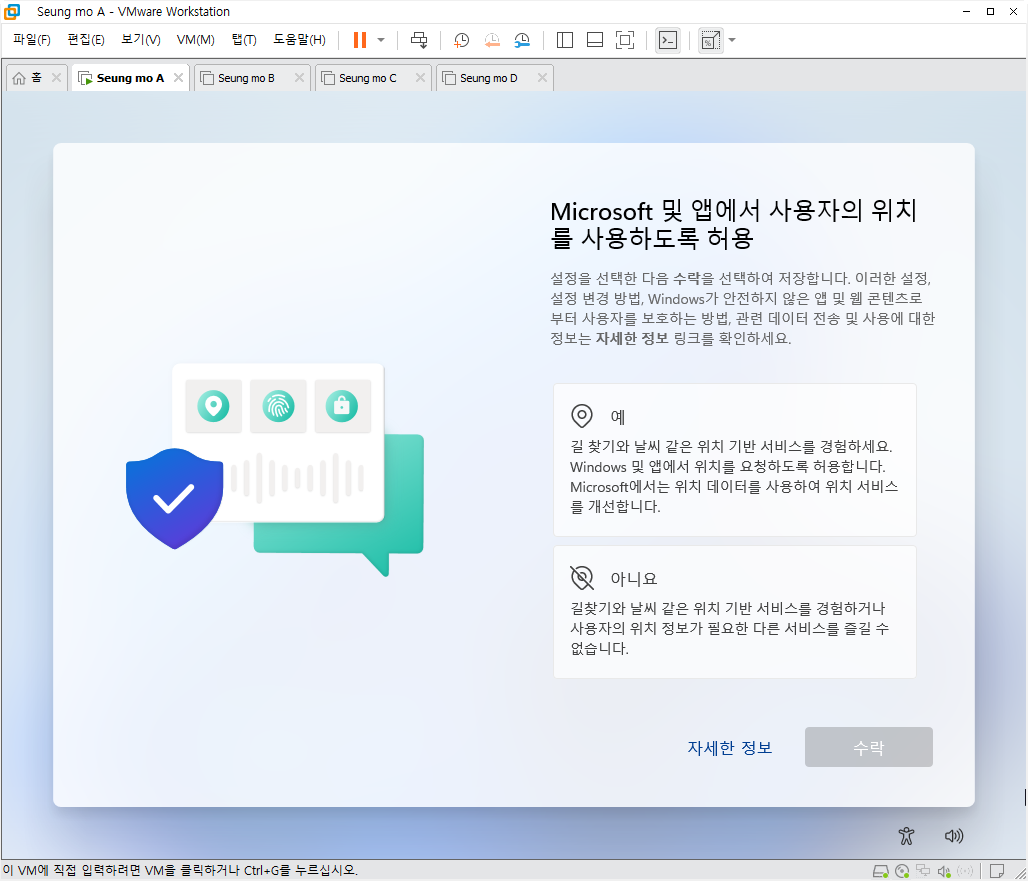Minimize the VMware Workstation window
The width and height of the screenshot is (1028, 881).
[966, 12]
